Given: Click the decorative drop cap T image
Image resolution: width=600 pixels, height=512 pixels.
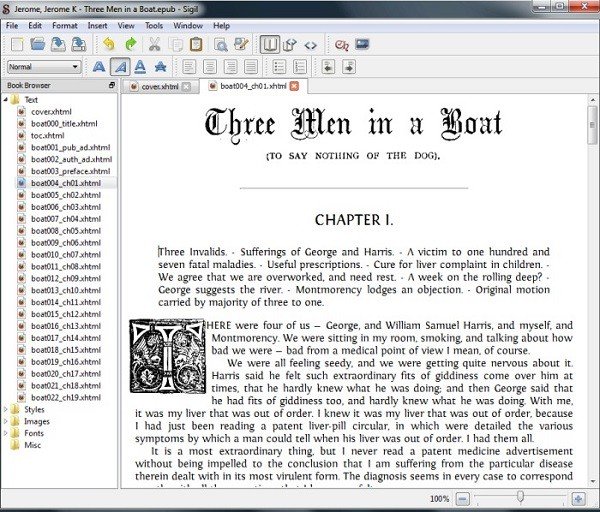Looking at the screenshot, I should click(x=168, y=356).
